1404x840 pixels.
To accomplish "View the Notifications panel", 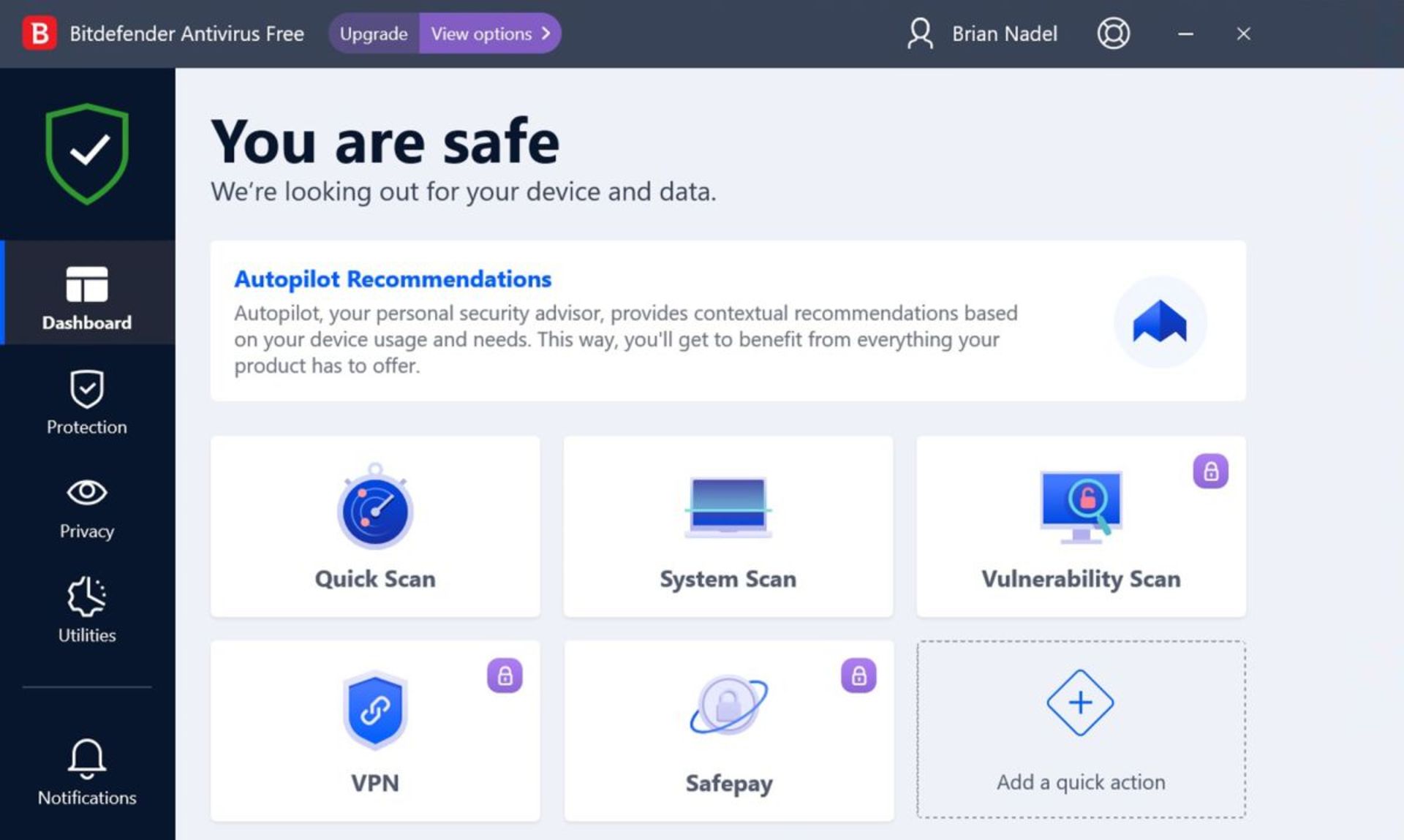I will (86, 776).
